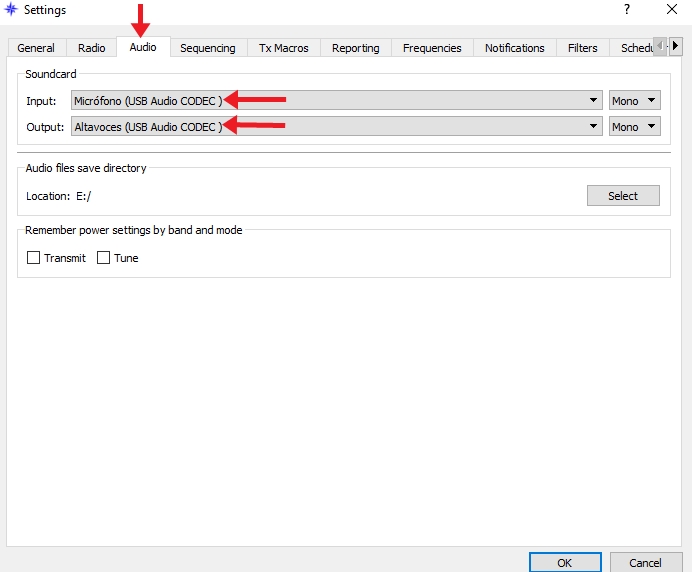Open the Input soundcard device dropdown
This screenshot has height=572, width=692.
336,100
